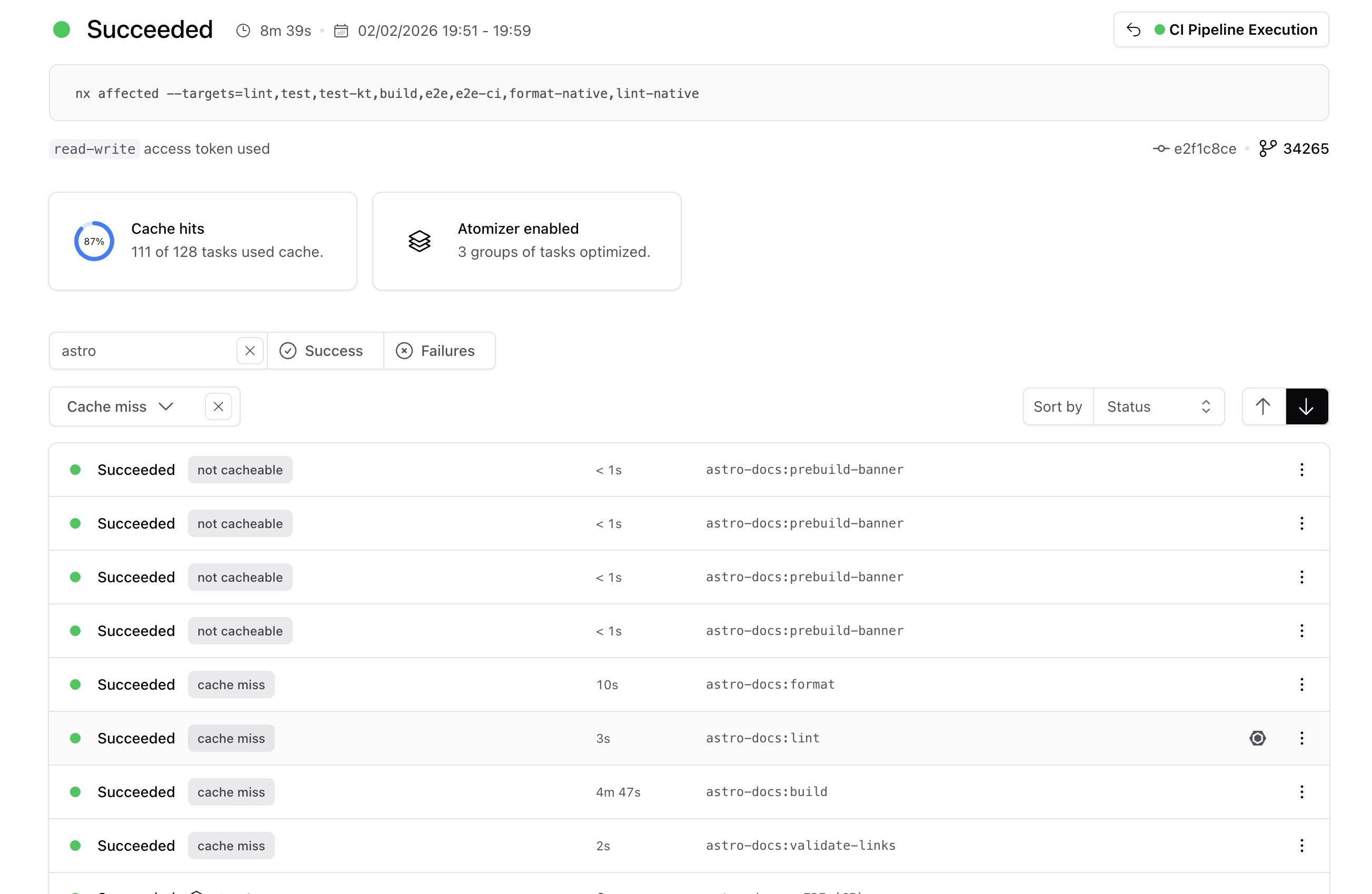Screen dimensions: 1372x894
Task: Click inside the astro search field
Action: pyautogui.click(x=144, y=351)
